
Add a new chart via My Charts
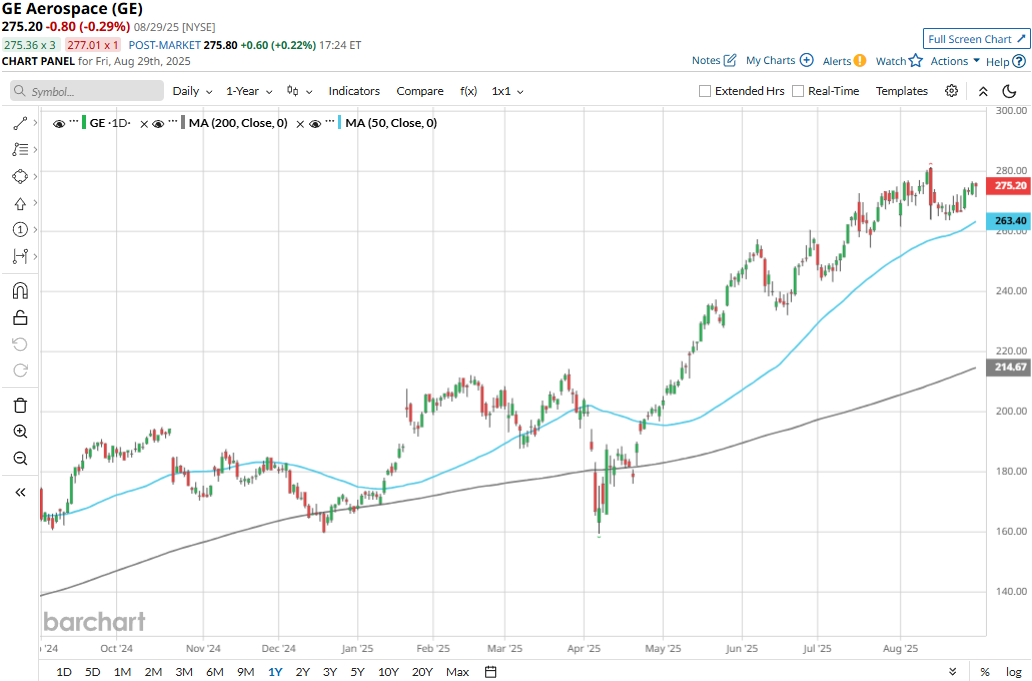coord(806,60)
